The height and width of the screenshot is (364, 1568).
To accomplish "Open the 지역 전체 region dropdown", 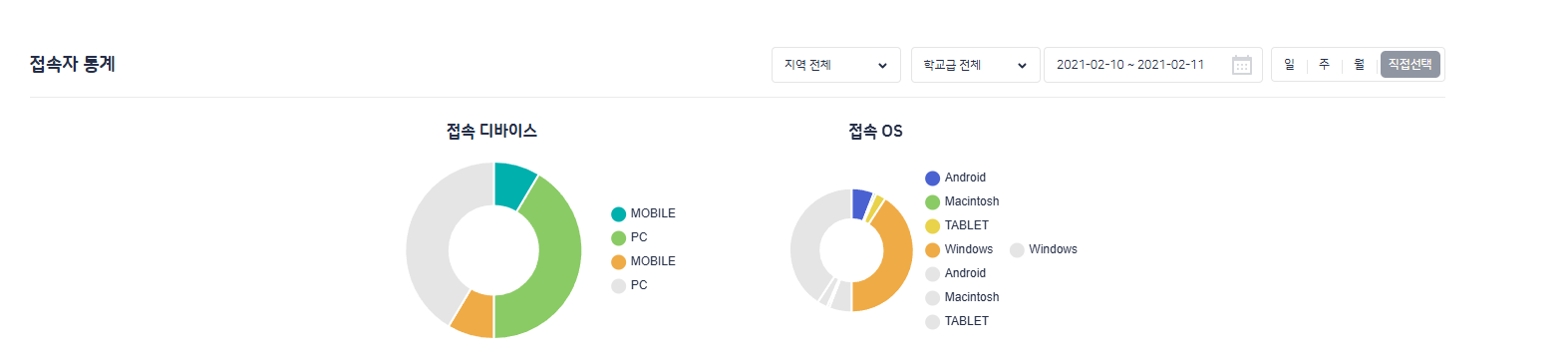I will 836,65.
